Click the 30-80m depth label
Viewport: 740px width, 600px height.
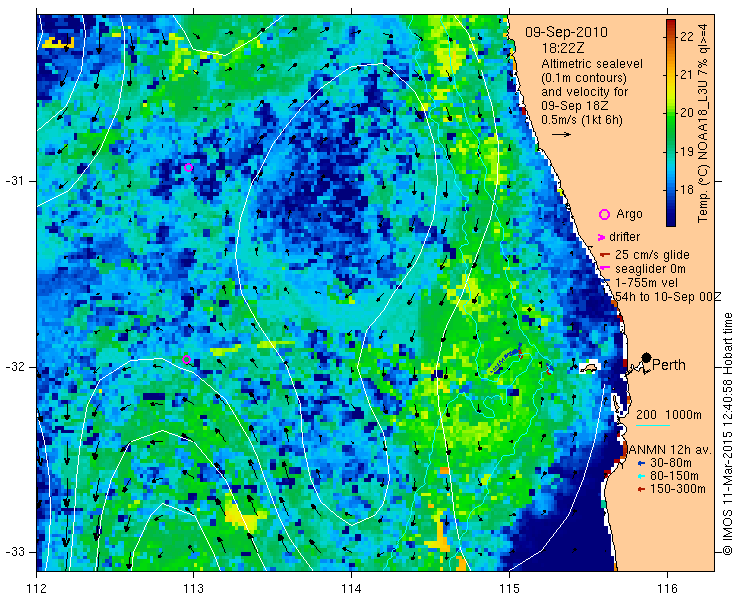click(671, 463)
